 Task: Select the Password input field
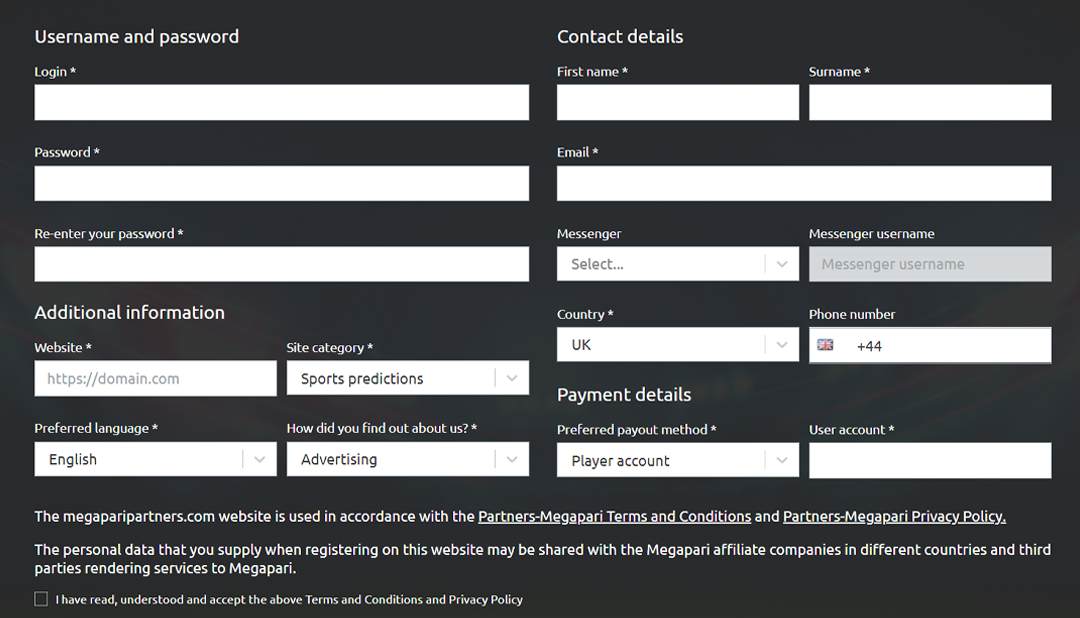tap(282, 183)
